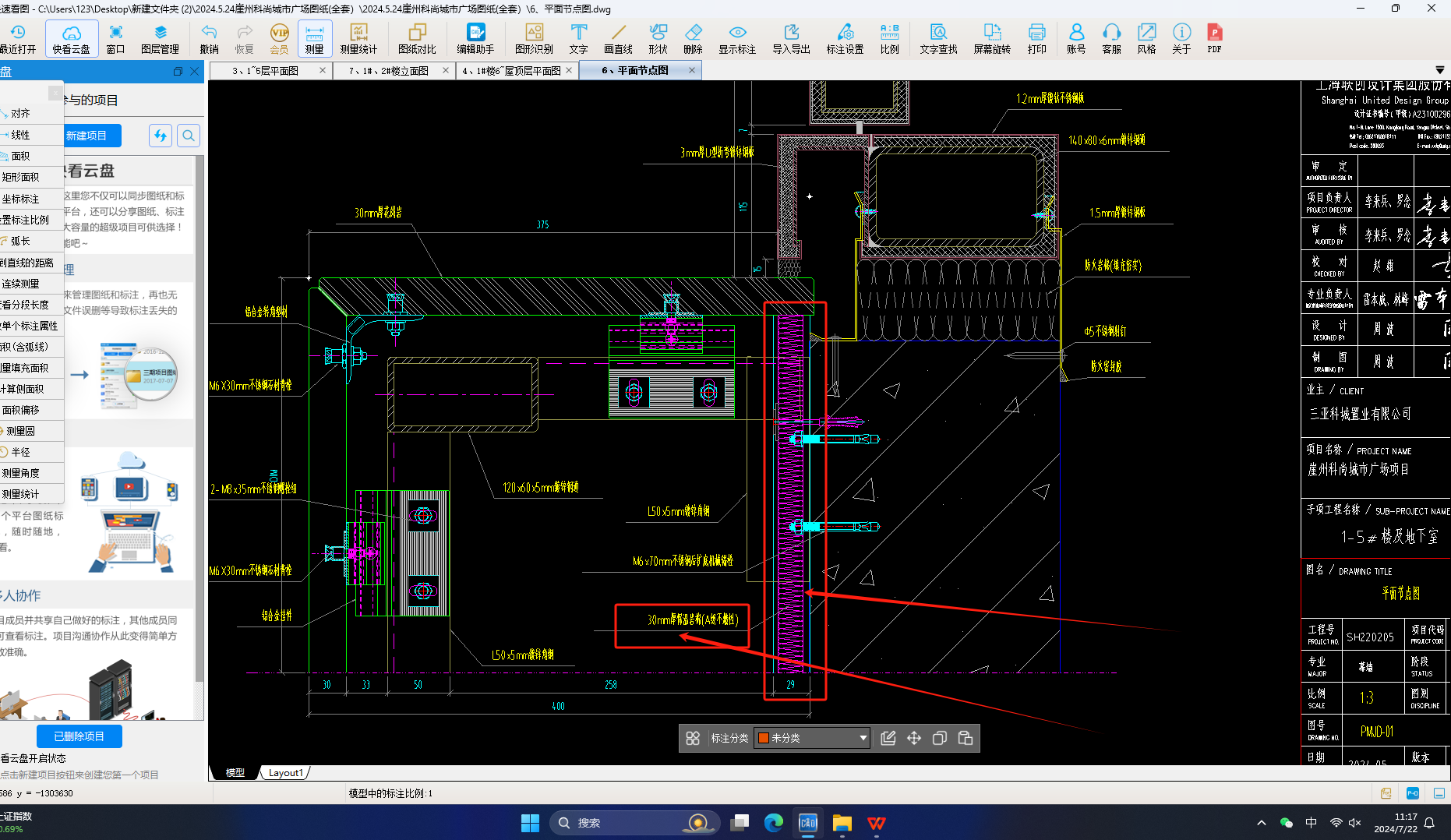Screen dimensions: 1451x840
Task: Select the 删除 eraser tool
Action: pos(693,39)
